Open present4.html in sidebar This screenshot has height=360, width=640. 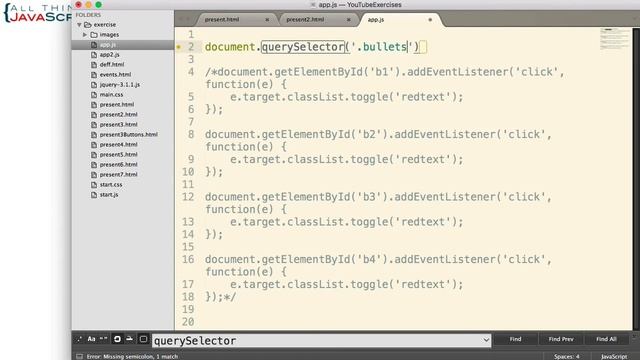118,144
